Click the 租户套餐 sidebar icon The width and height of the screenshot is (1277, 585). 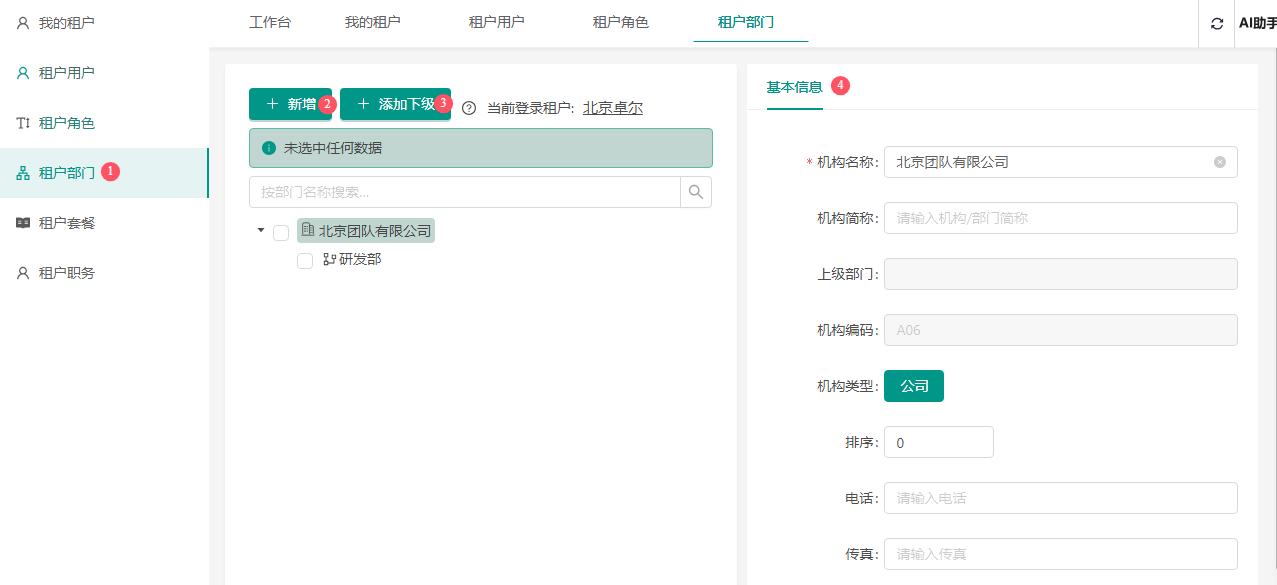[x=23, y=223]
